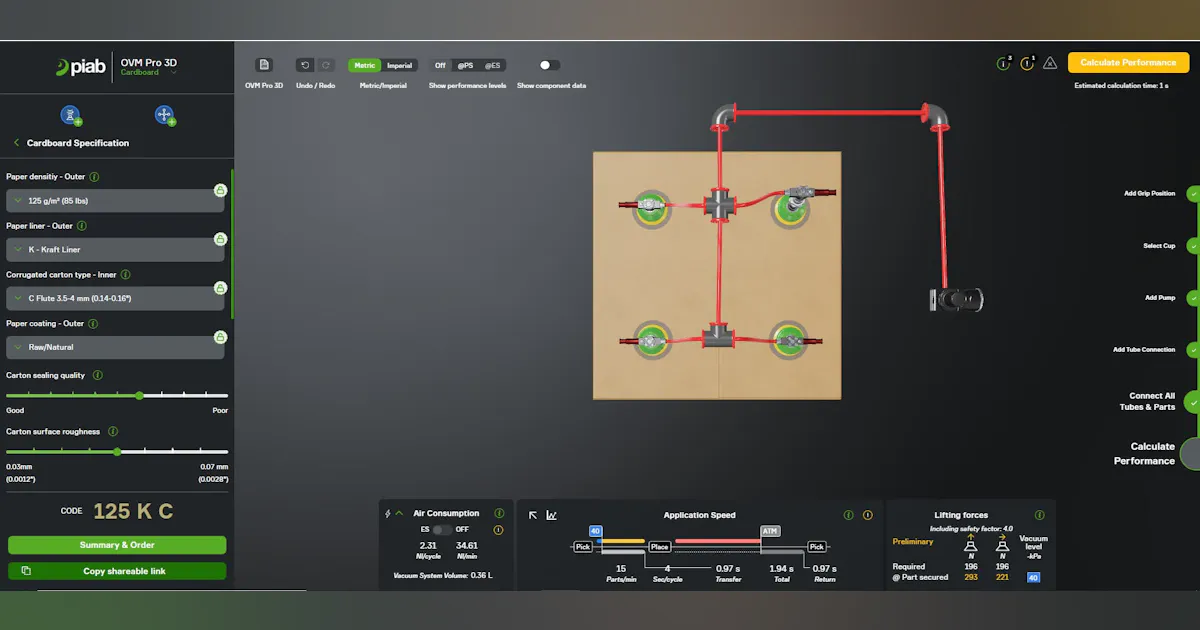Adjust Carton surface roughness slider handle

tap(117, 452)
